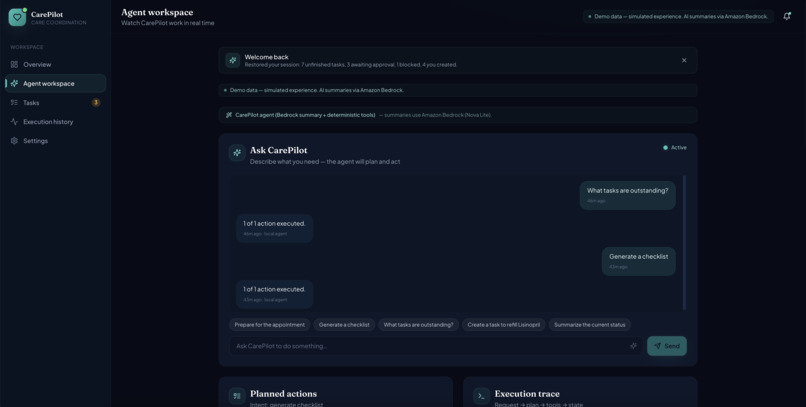The image size is (806, 407).
Task: Dismiss the Welcome back banner
Action: [x=684, y=60]
